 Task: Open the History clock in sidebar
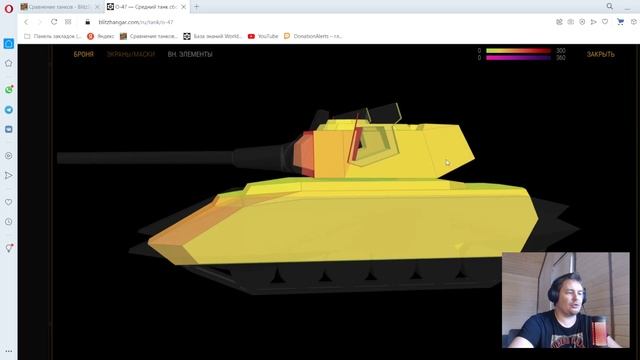click(9, 222)
